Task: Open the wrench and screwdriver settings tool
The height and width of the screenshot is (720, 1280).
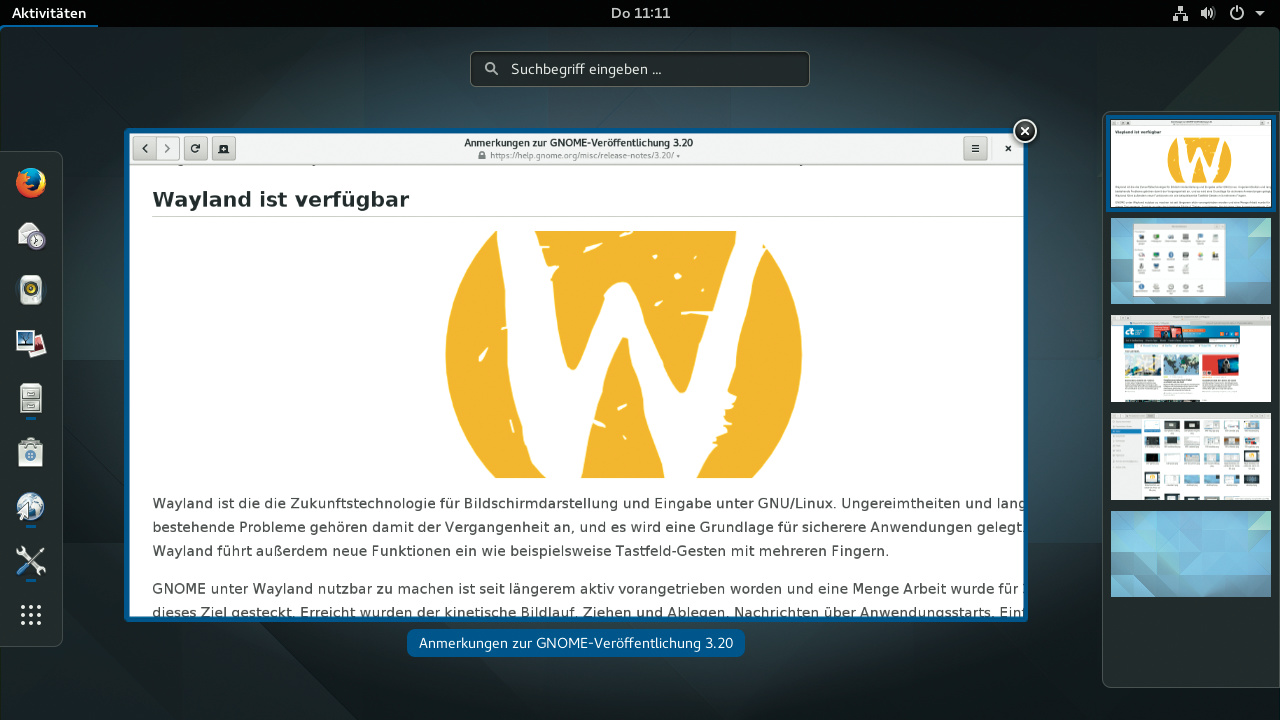Action: [x=31, y=561]
